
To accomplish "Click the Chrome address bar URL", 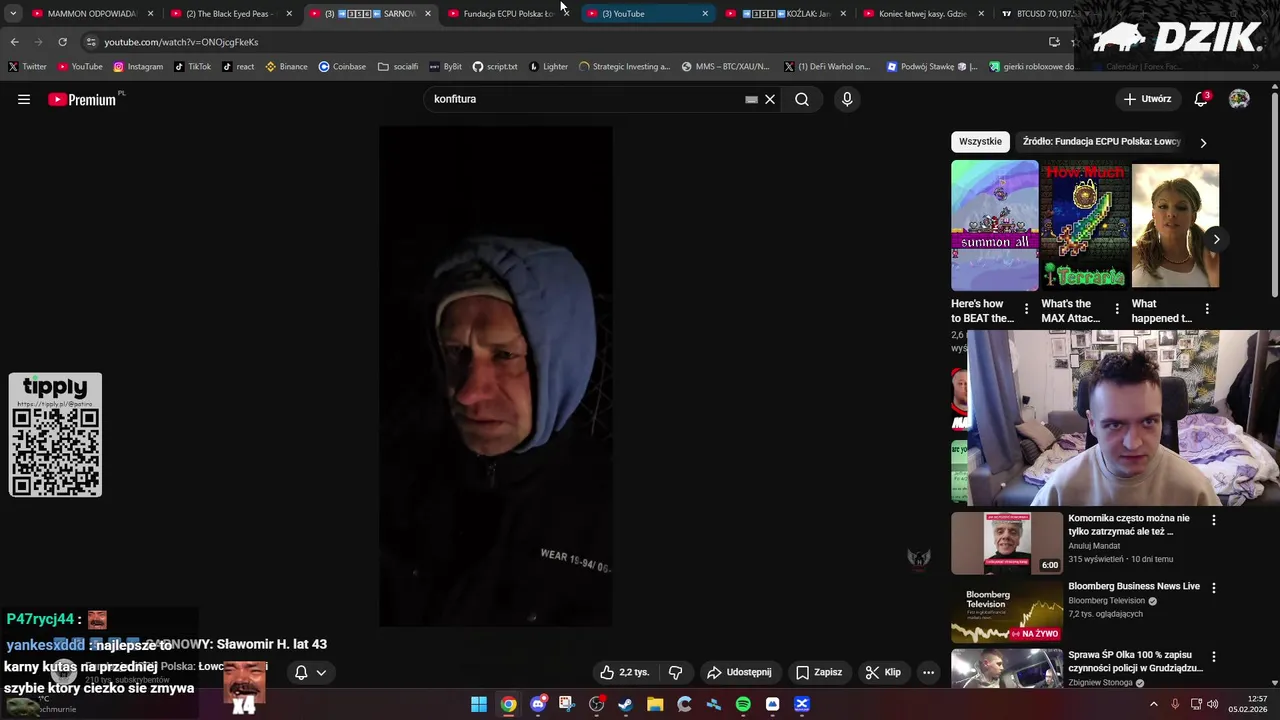I will (181, 42).
